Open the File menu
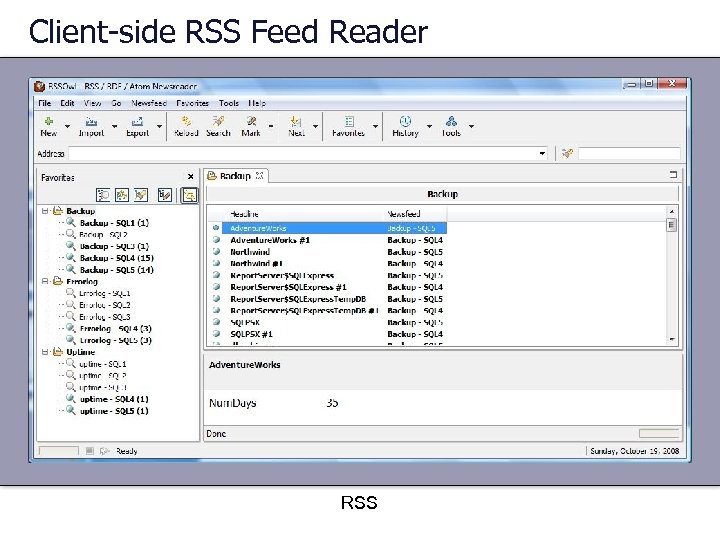Screen dimensions: 720x540 45,103
